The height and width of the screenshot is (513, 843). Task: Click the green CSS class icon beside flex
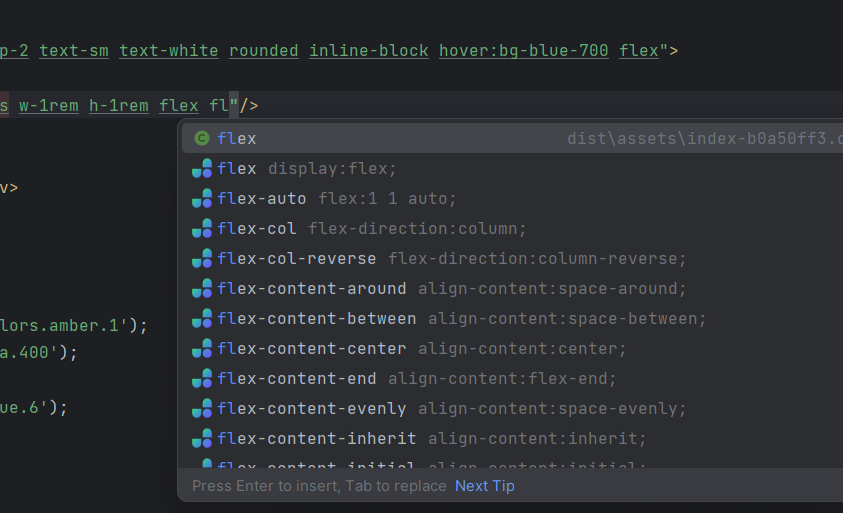[x=202, y=138]
